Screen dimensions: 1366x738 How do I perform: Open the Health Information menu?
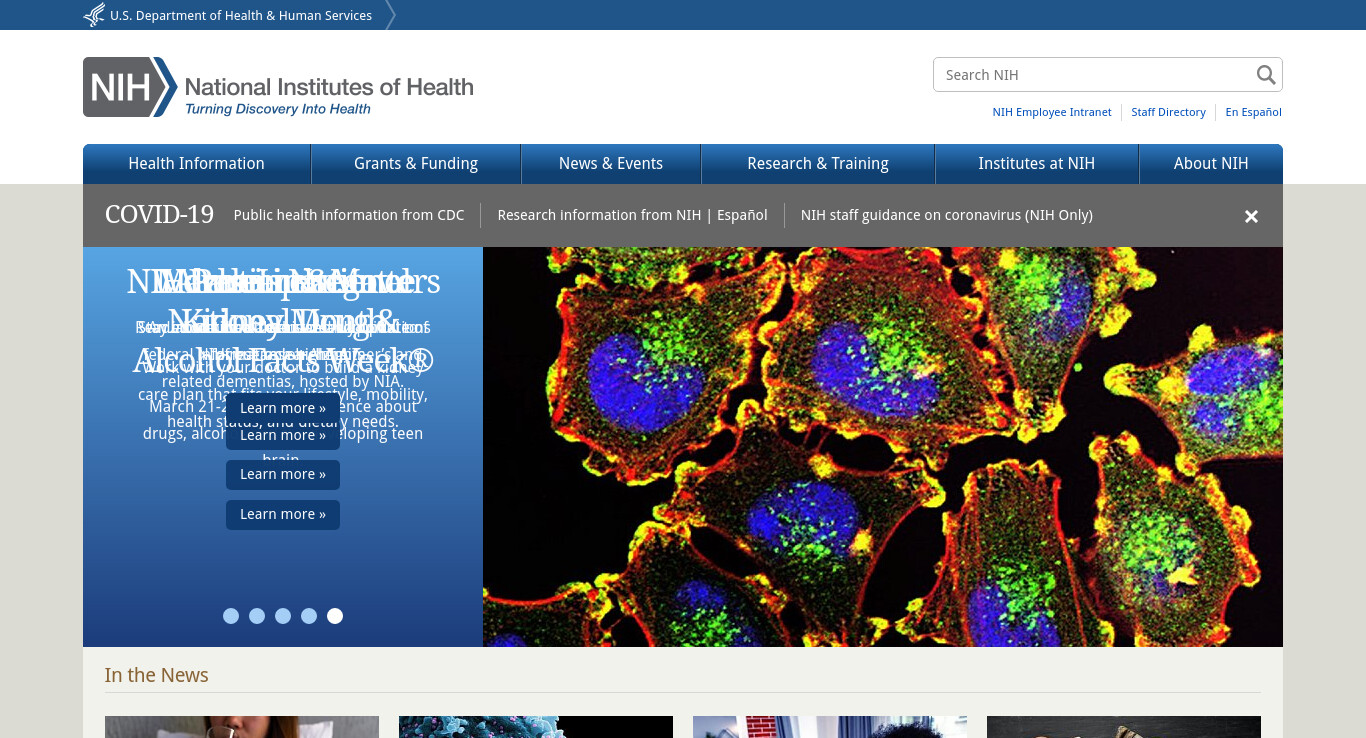tap(197, 164)
